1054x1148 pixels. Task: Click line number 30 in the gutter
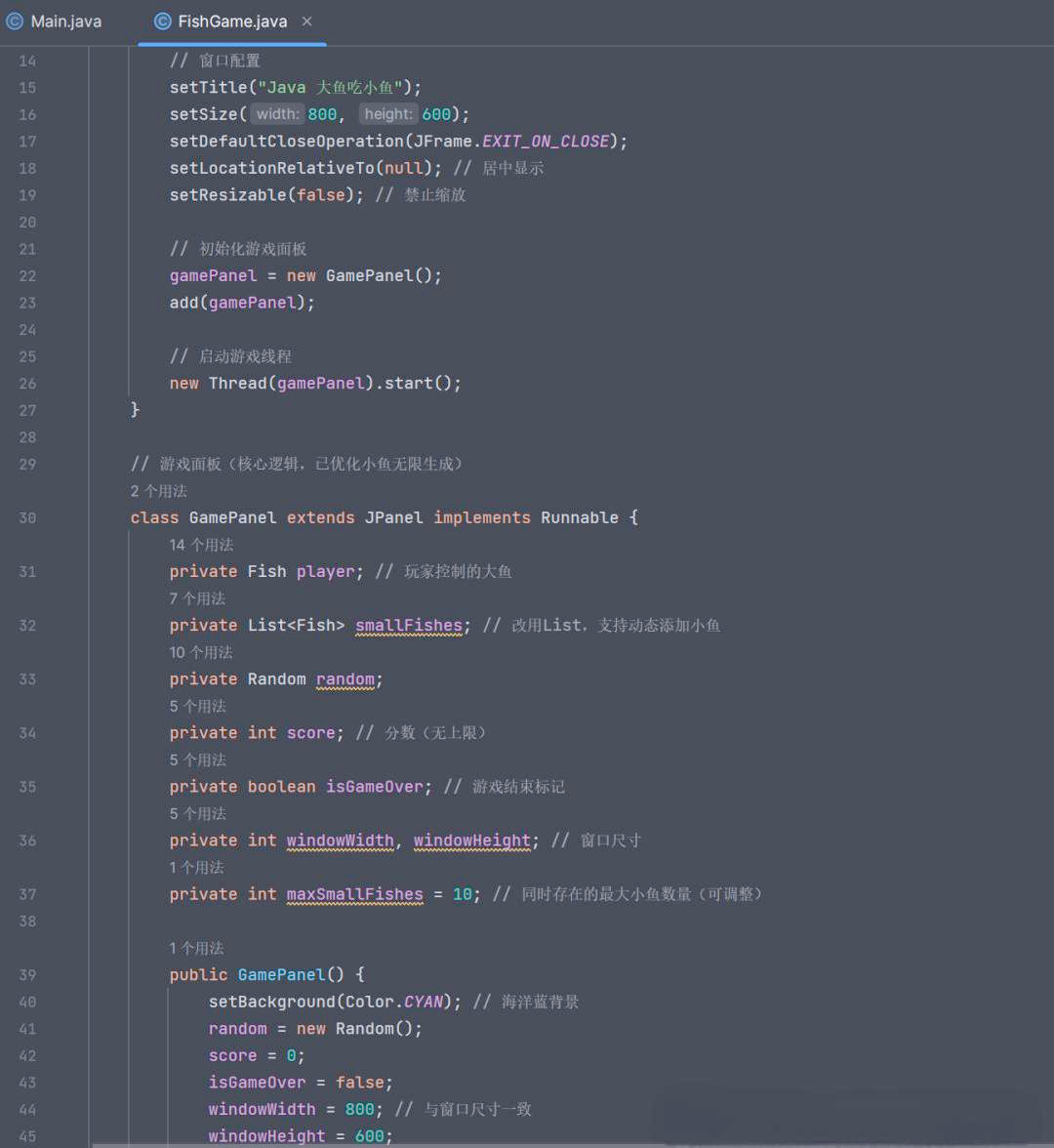click(x=27, y=517)
